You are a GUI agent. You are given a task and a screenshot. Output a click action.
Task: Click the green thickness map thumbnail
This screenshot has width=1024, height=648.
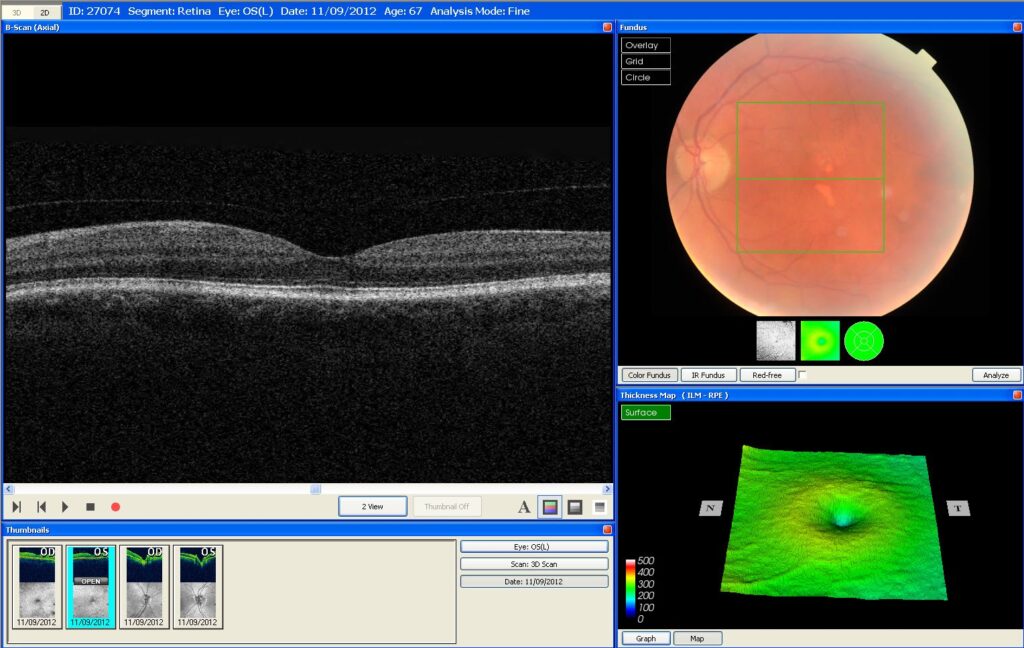point(820,341)
